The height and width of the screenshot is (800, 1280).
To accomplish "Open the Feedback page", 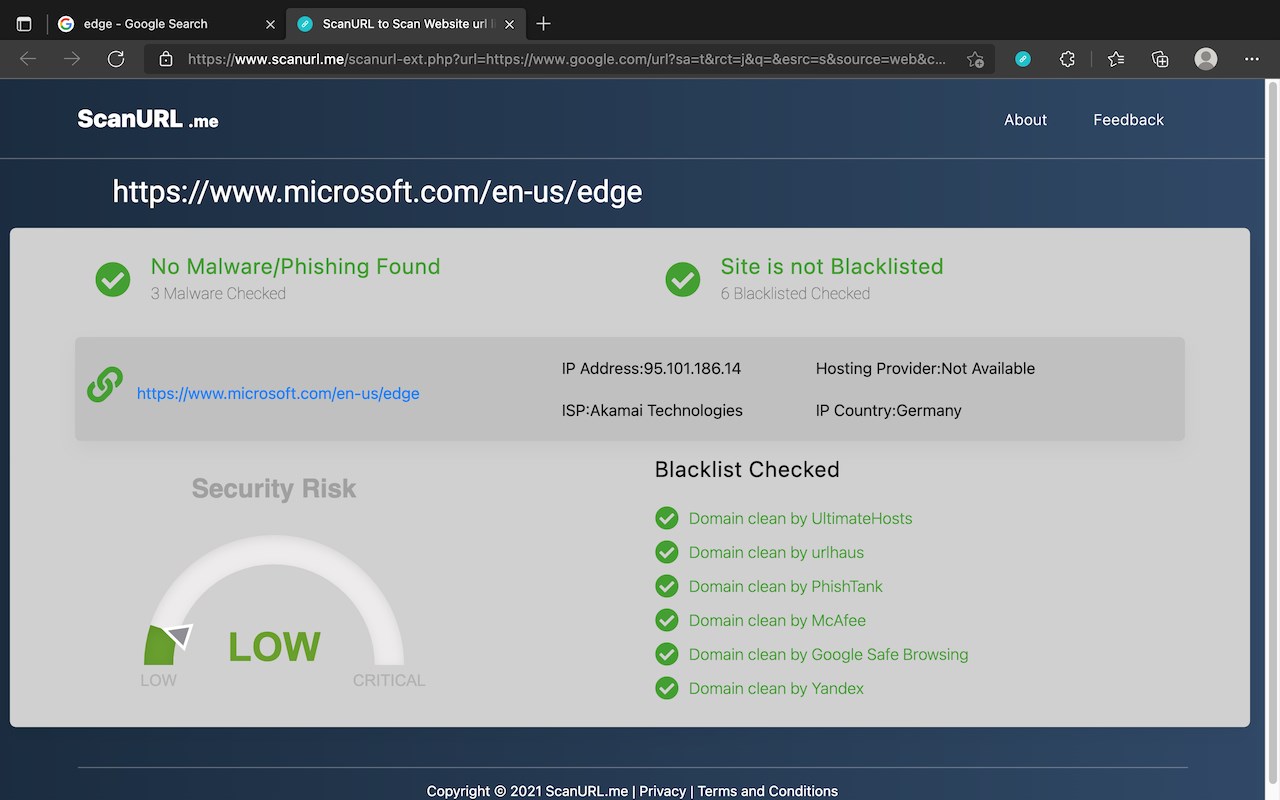I will (1128, 120).
